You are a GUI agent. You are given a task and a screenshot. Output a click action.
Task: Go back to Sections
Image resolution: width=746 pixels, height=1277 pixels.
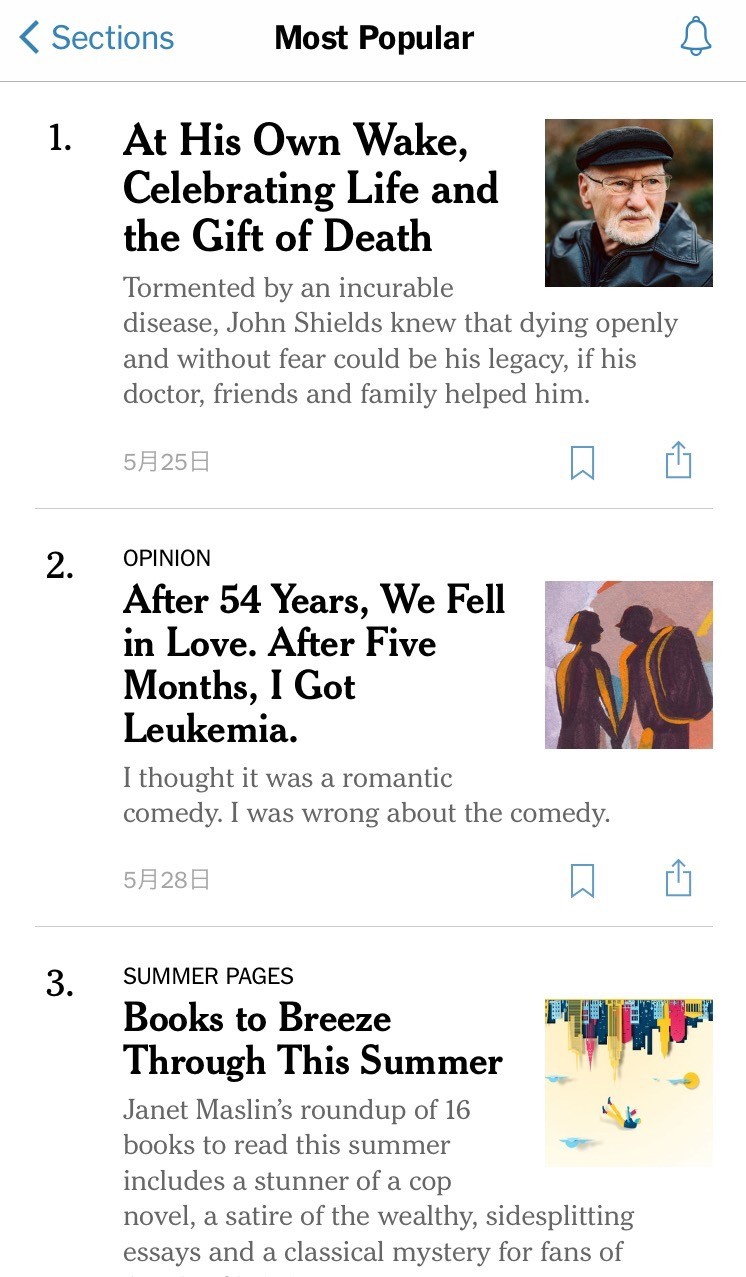point(111,38)
